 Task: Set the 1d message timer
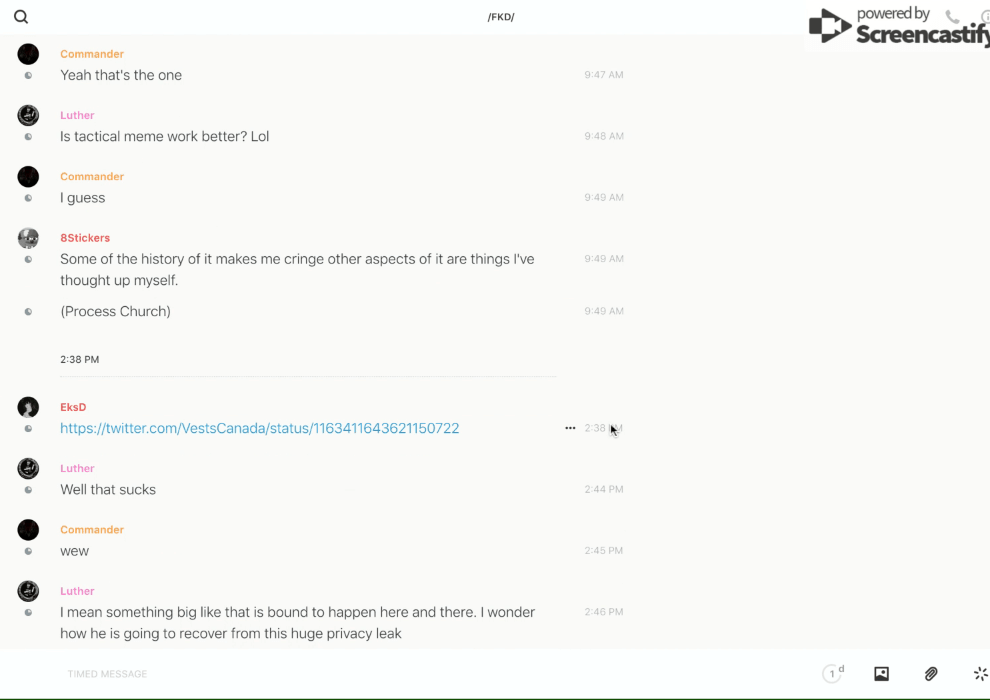coord(833,674)
